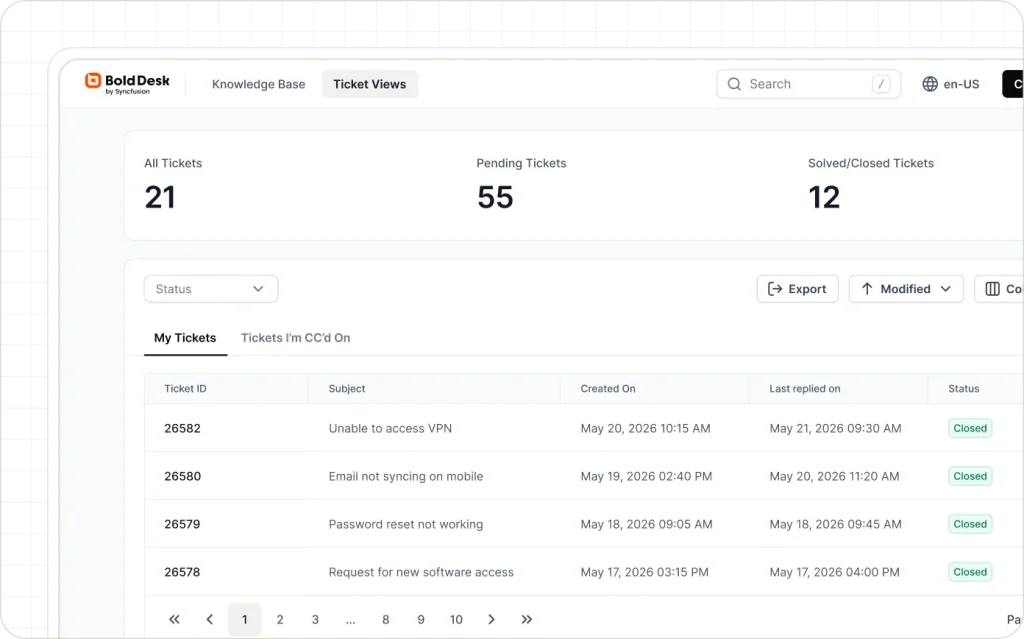The height and width of the screenshot is (639, 1024).
Task: Open the Status filter dropdown
Action: (211, 289)
